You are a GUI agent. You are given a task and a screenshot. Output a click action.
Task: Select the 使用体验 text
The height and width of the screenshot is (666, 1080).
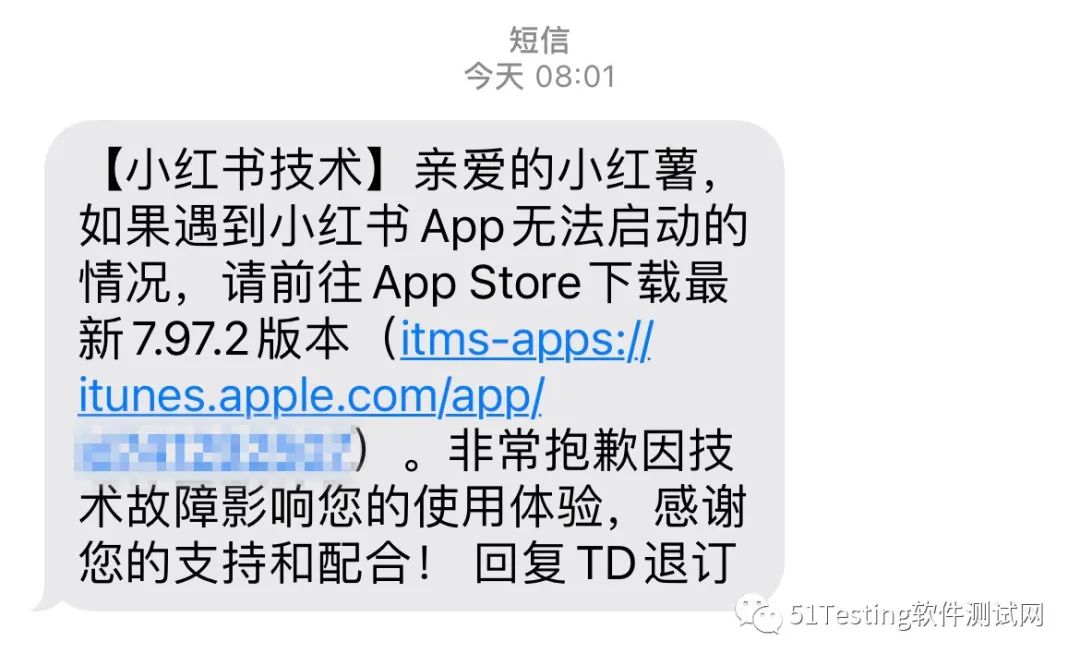(x=508, y=508)
